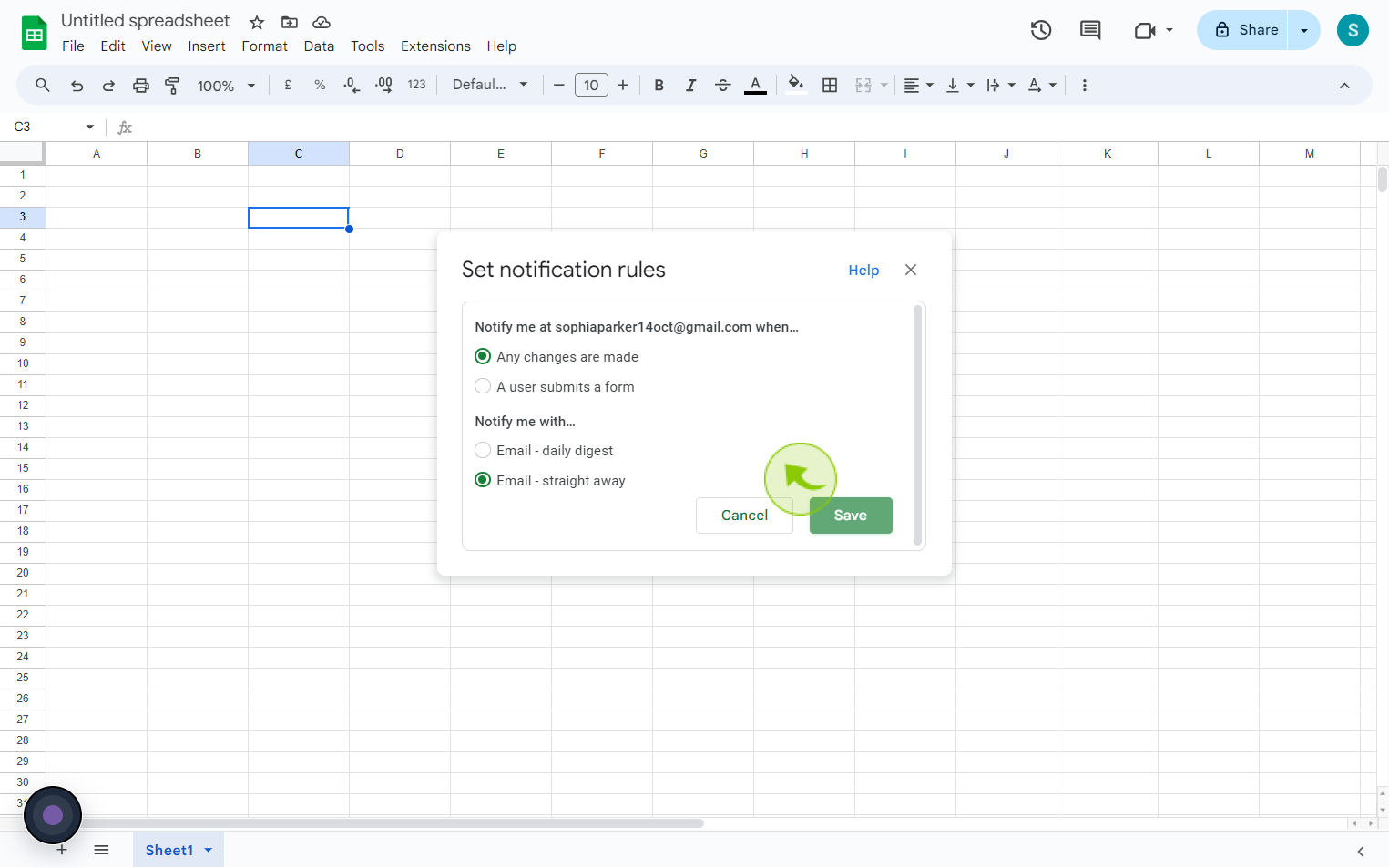The image size is (1389, 868).
Task: Toggle Italic formatting
Action: (x=690, y=85)
